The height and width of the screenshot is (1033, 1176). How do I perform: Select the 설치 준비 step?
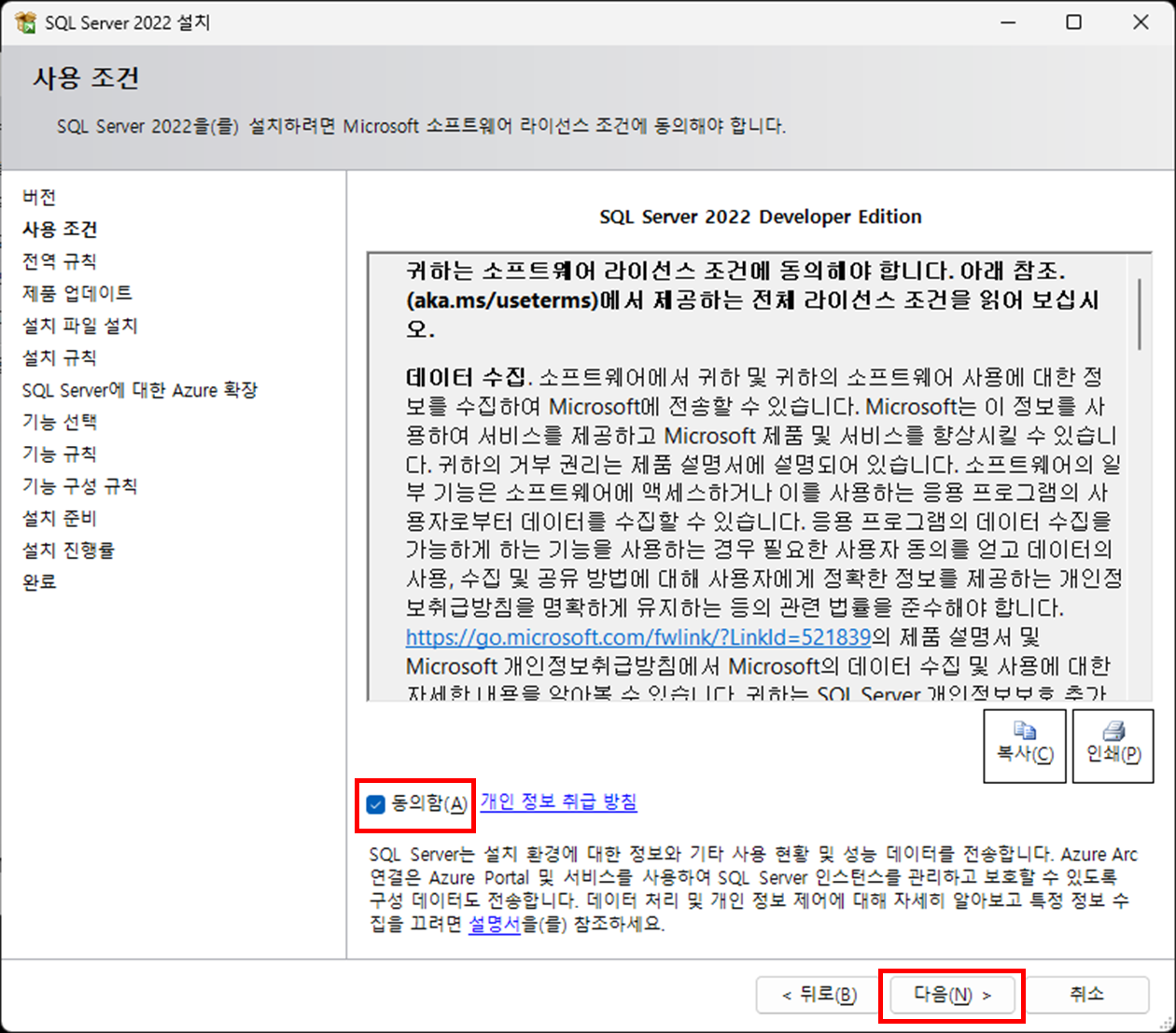tap(59, 518)
